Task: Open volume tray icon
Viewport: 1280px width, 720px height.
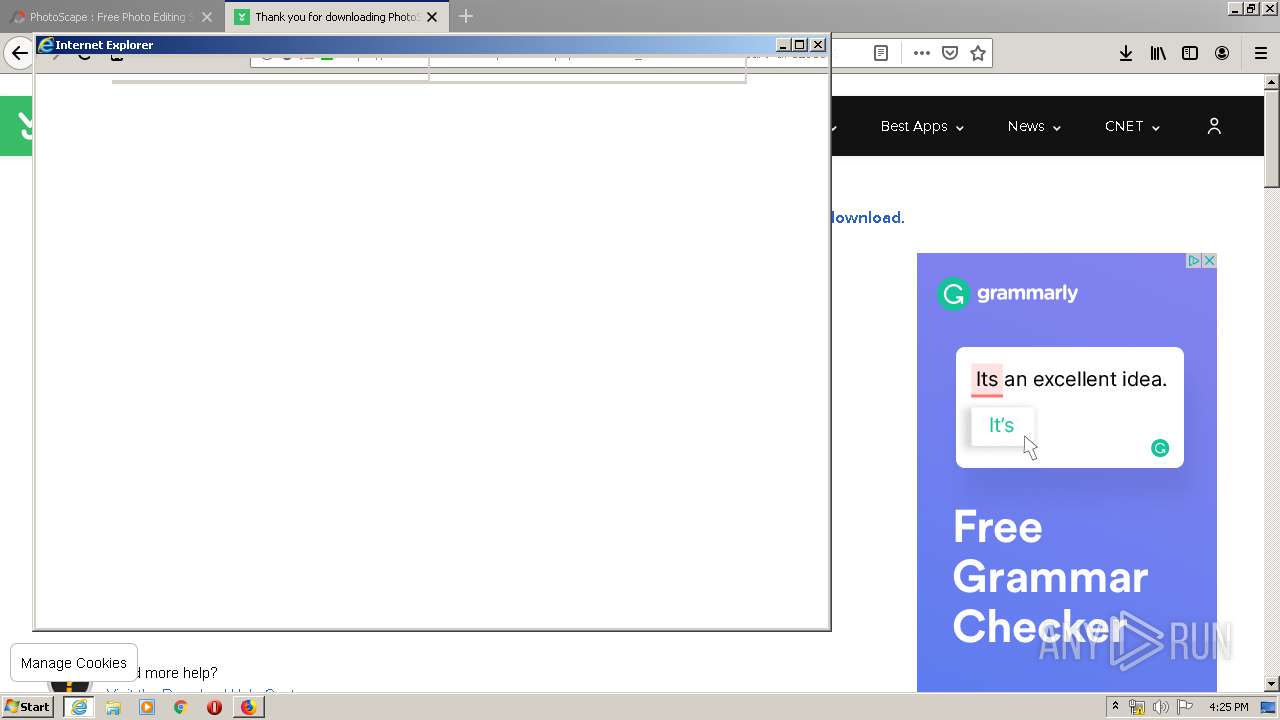Action: pyautogui.click(x=1161, y=707)
